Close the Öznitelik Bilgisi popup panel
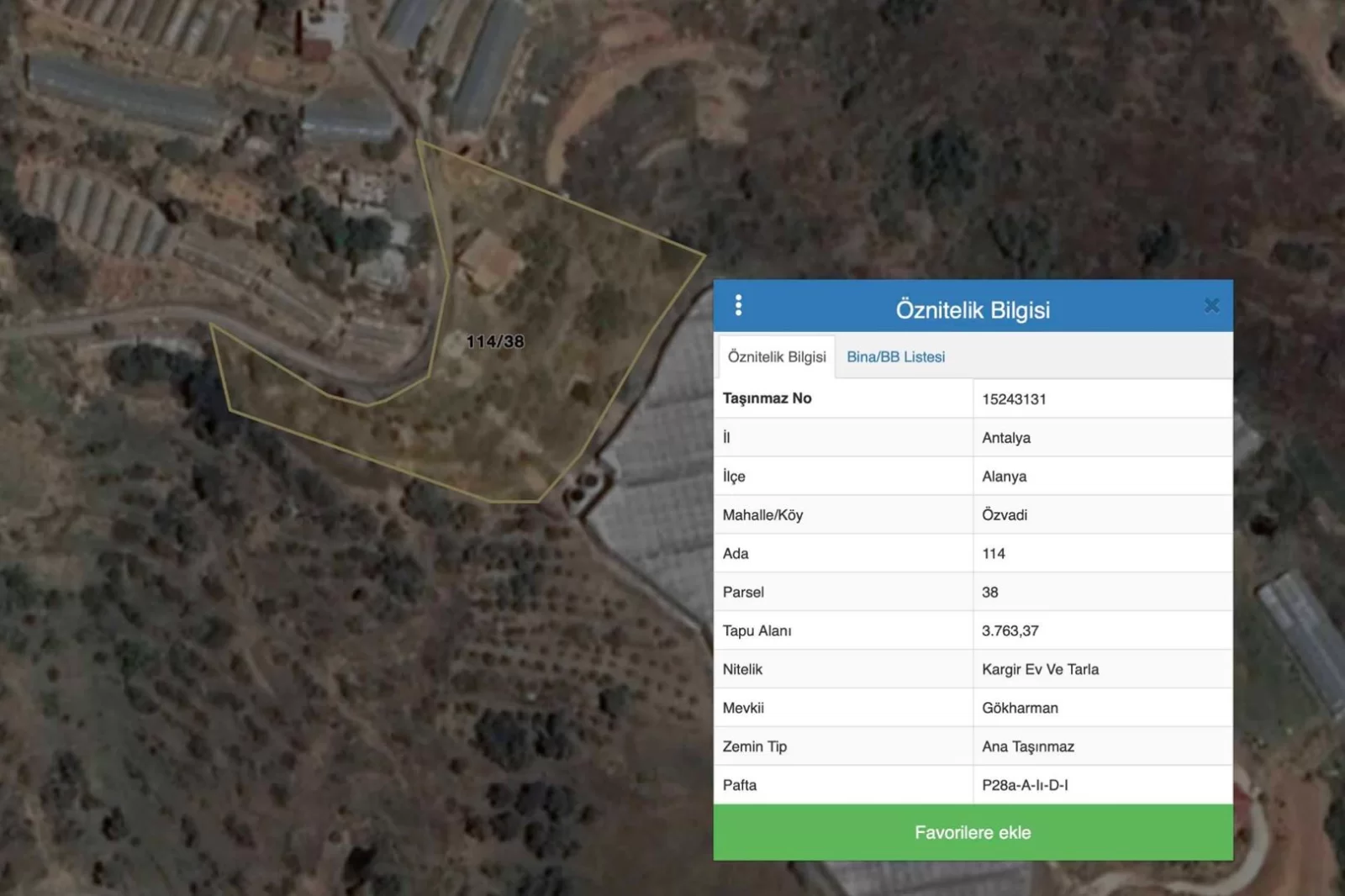 pos(1211,306)
